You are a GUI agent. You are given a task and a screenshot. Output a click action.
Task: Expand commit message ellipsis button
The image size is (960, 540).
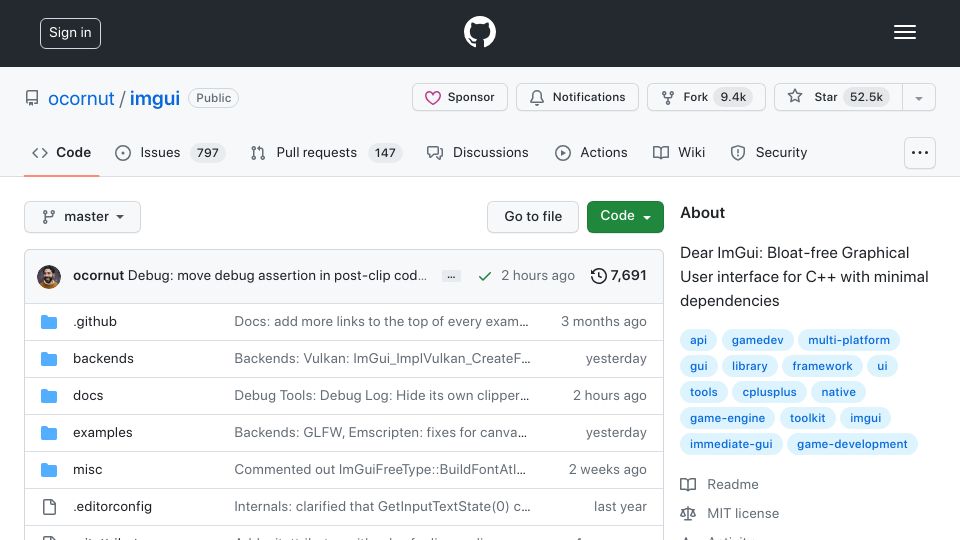[x=451, y=276]
